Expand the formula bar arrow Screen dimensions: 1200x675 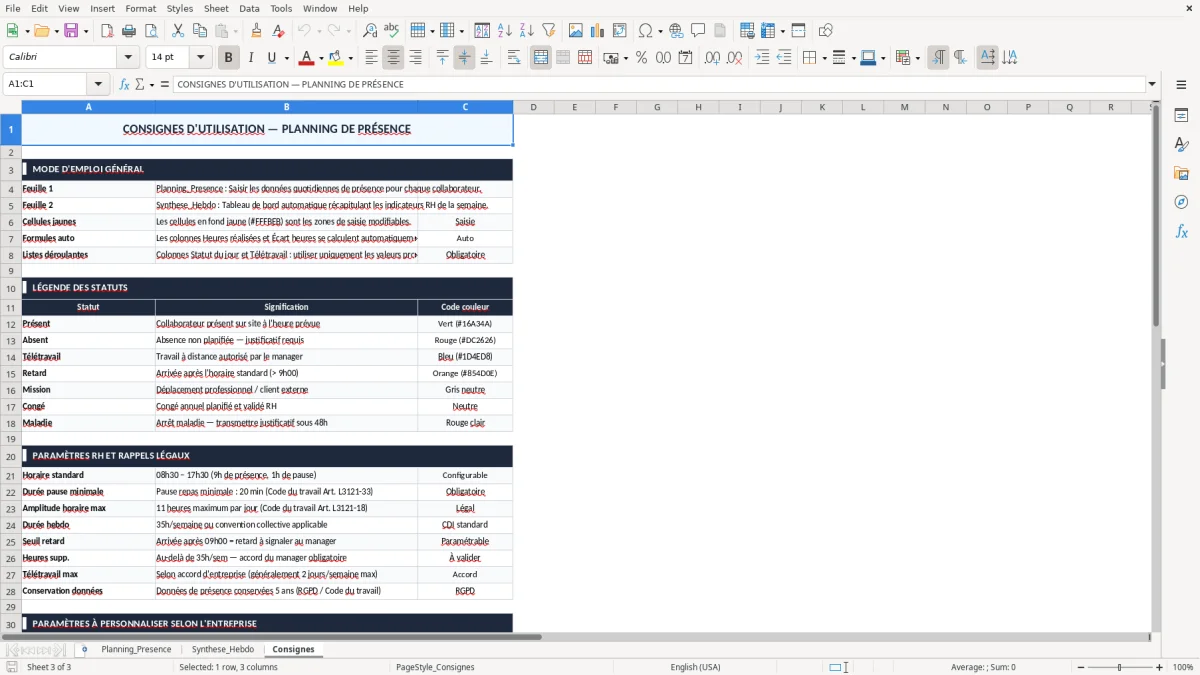(x=1152, y=84)
